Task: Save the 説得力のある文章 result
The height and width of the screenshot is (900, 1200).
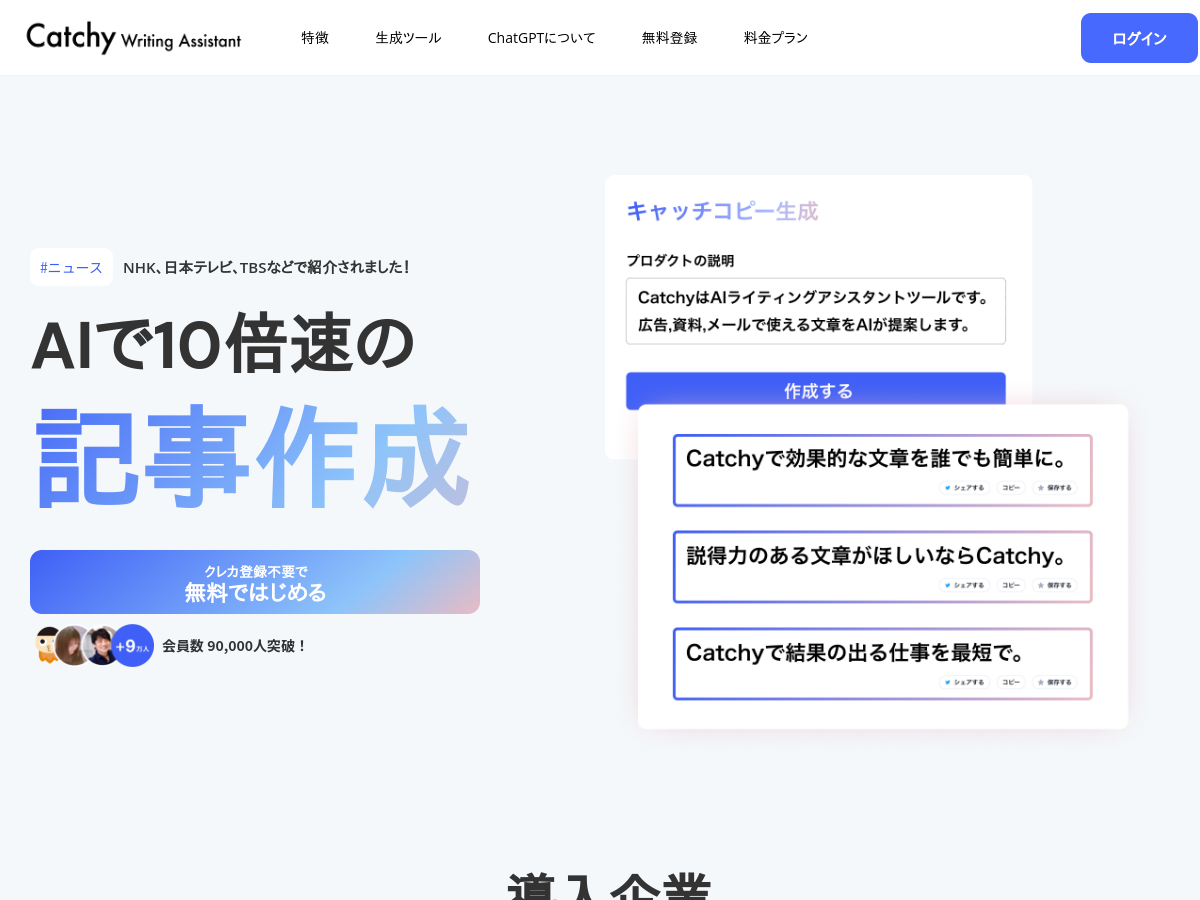Action: point(1054,585)
